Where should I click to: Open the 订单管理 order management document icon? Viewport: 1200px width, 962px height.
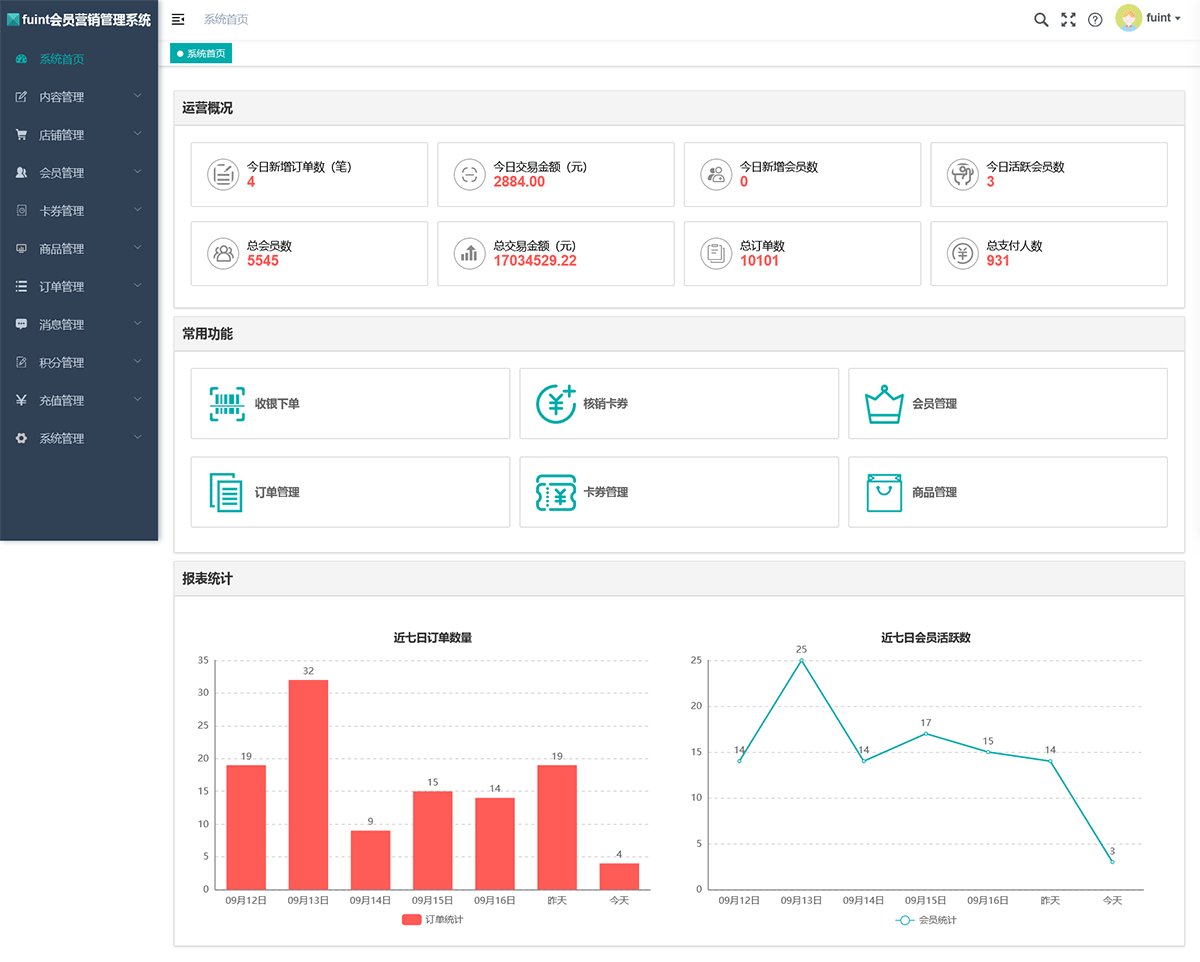pos(227,491)
